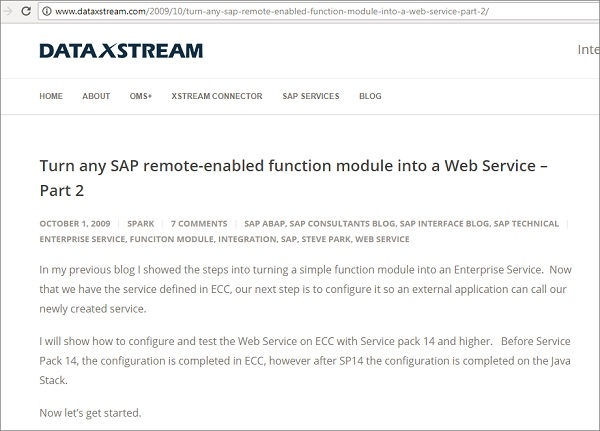The width and height of the screenshot is (600, 431).
Task: Open the SAP SERVICES menu item
Action: [x=311, y=96]
